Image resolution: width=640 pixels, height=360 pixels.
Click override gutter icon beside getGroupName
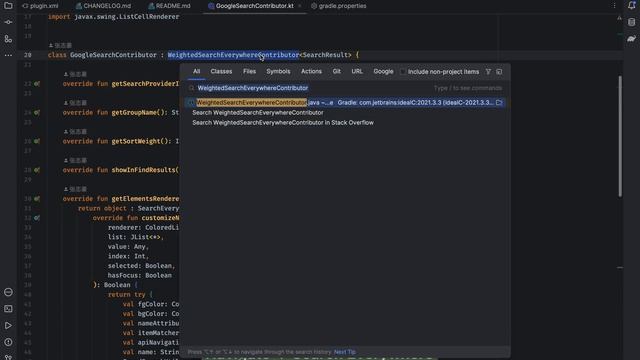pos(37,112)
